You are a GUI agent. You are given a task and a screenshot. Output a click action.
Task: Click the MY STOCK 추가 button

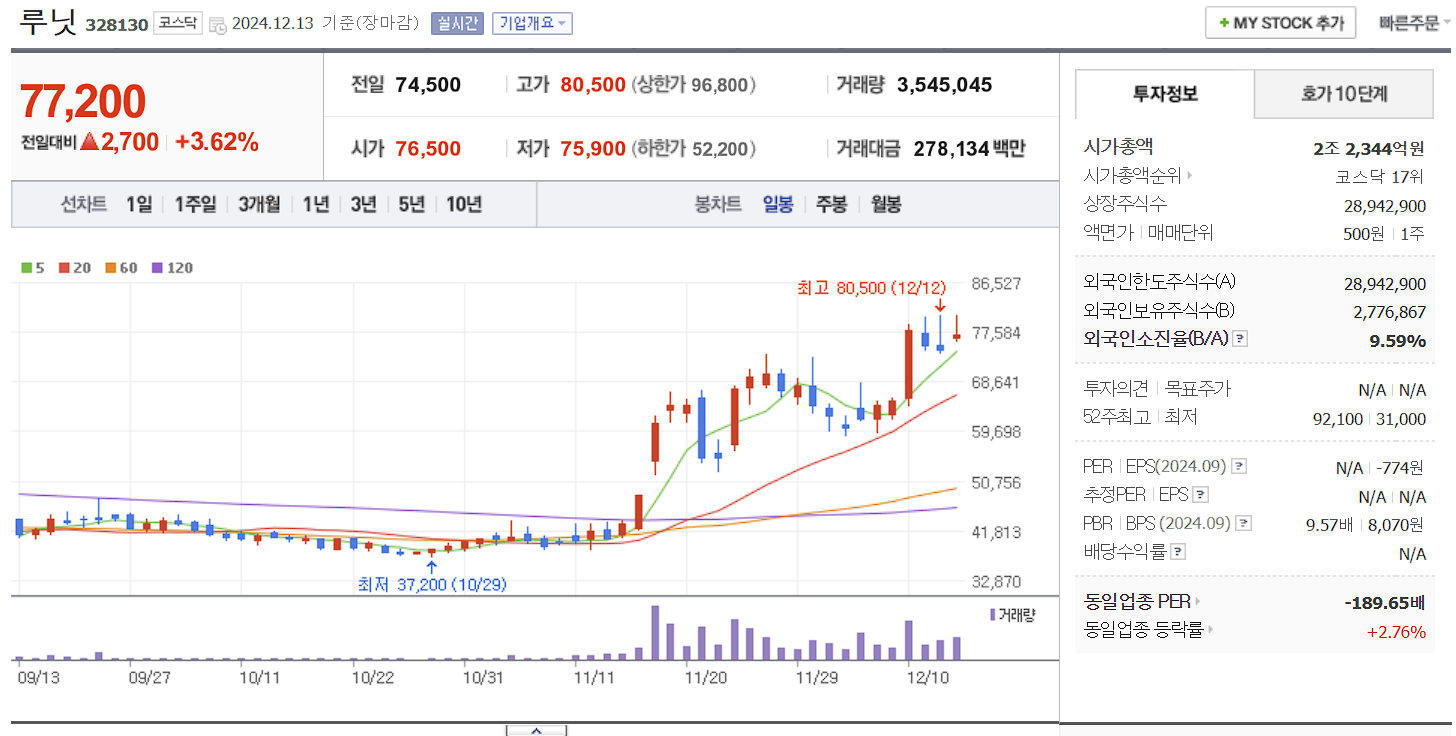click(x=1280, y=22)
